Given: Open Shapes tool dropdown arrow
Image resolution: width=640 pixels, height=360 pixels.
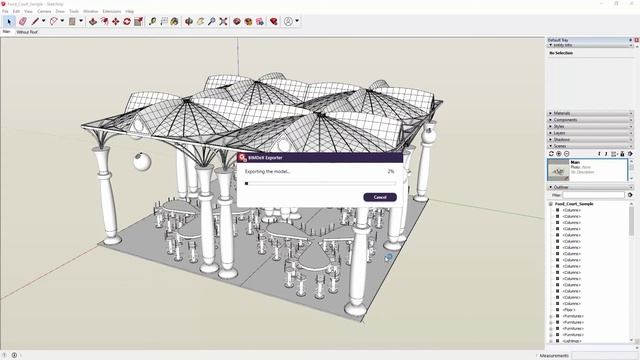Looking at the screenshot, I should tap(81, 21).
